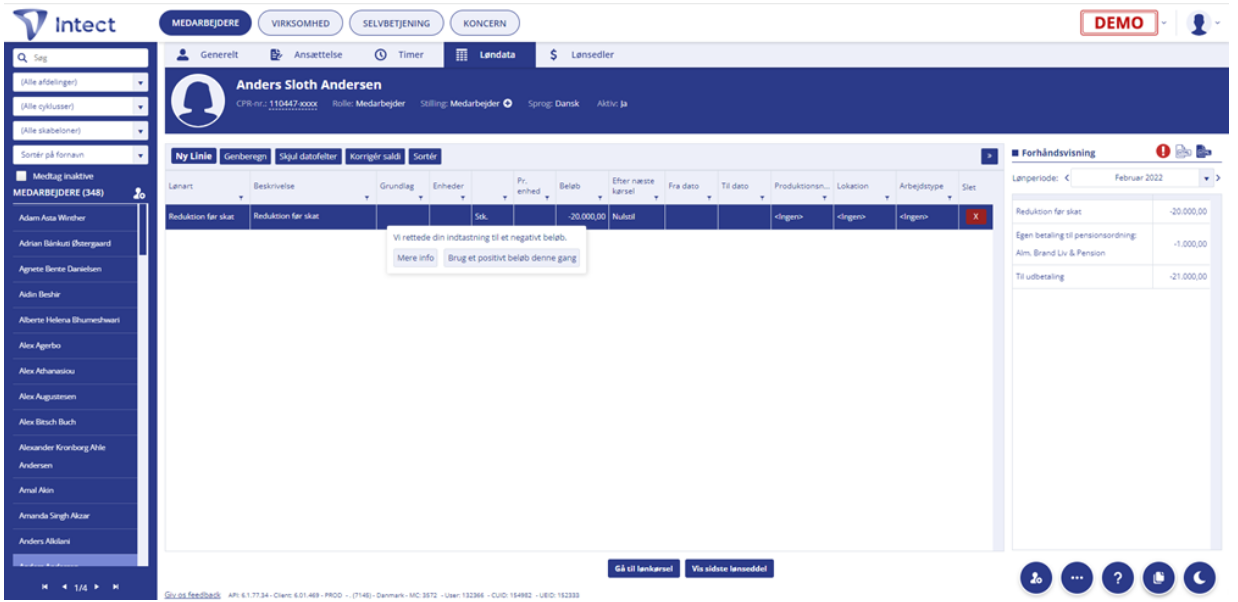Click the -20.000,00 Beløb cell
Viewport: 1238px width, 602px height.
[582, 216]
